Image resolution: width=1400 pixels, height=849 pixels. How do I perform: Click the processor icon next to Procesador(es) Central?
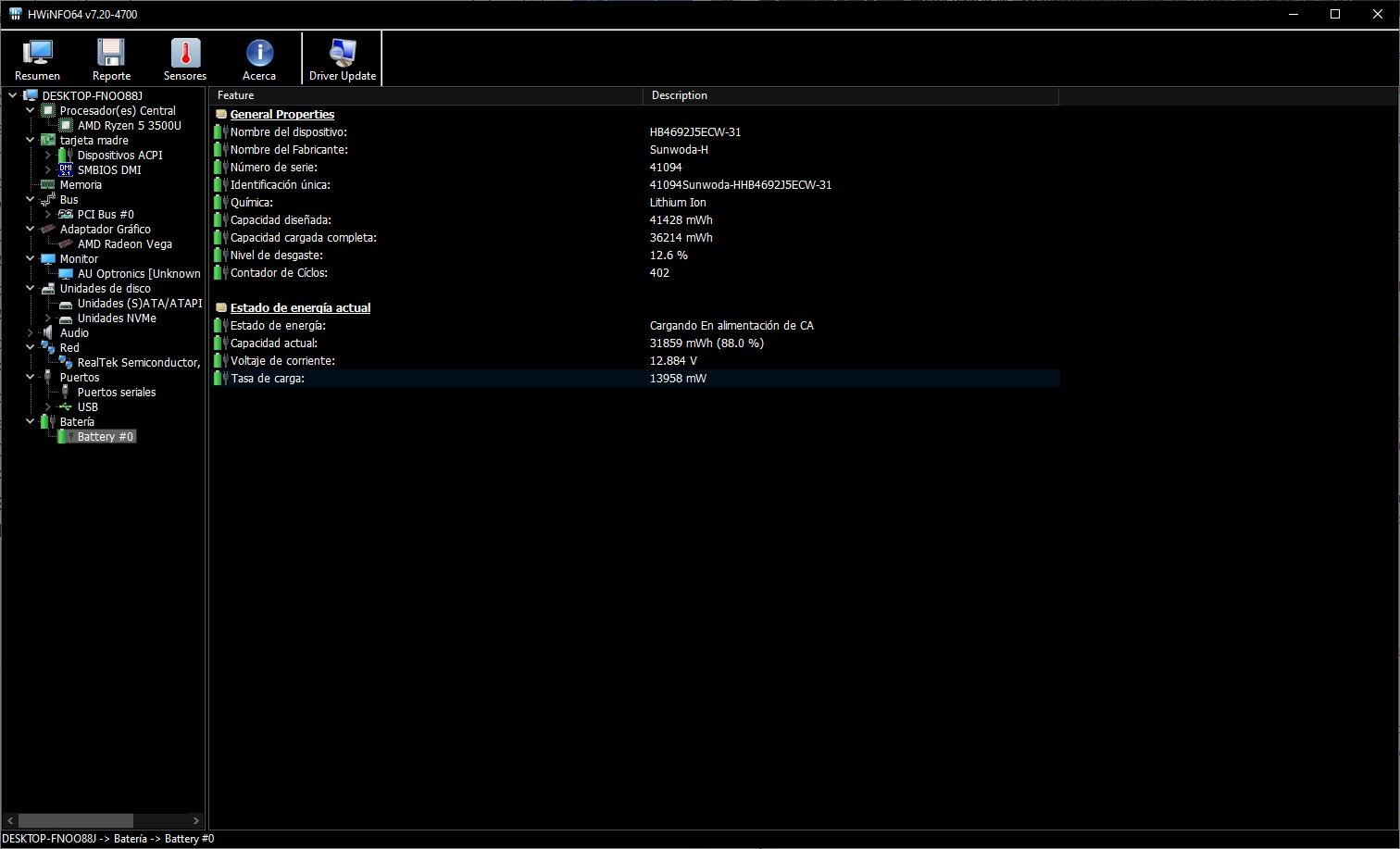(48, 110)
